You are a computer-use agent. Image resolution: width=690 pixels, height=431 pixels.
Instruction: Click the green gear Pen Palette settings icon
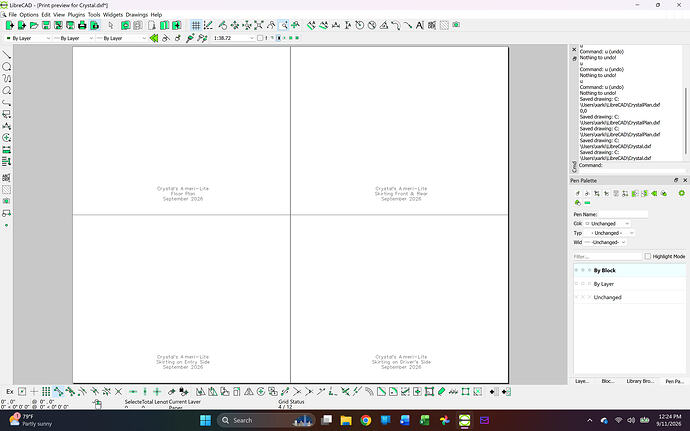(681, 193)
